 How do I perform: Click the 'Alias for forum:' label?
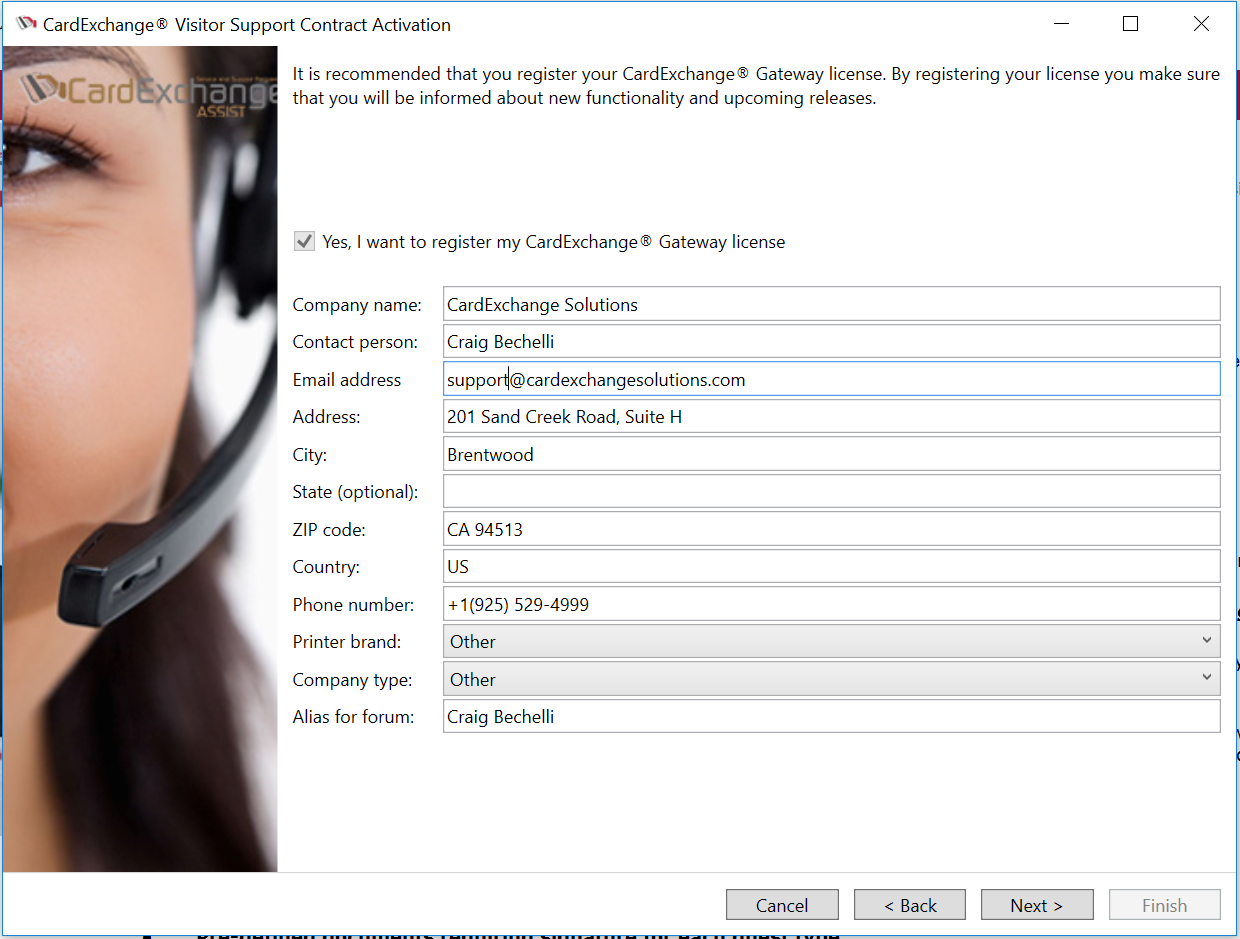(x=353, y=717)
